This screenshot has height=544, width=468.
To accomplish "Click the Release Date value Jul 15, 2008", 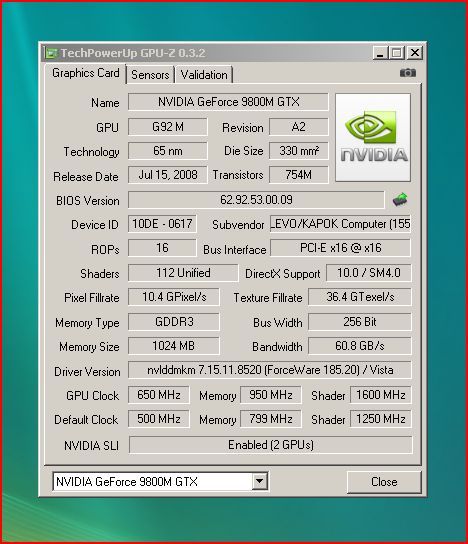I will click(x=168, y=175).
